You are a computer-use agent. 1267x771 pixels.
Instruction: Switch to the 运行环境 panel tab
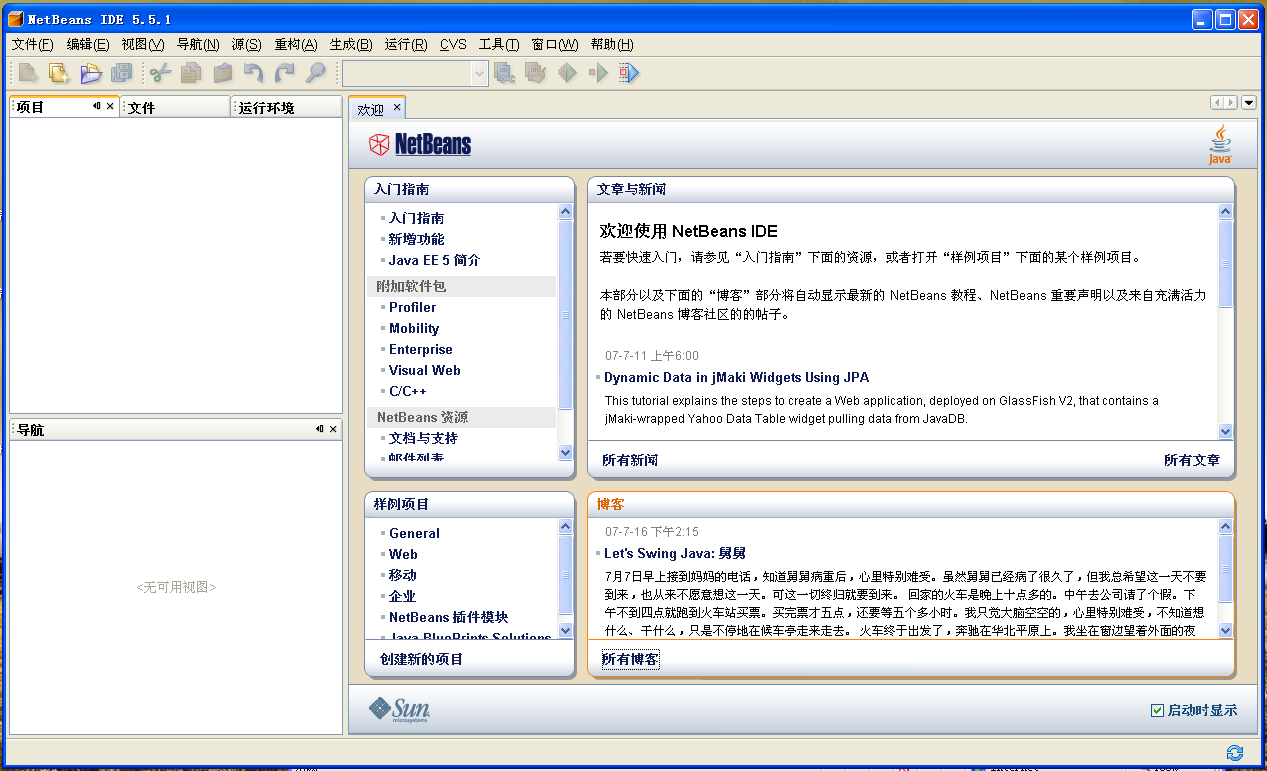coord(287,107)
